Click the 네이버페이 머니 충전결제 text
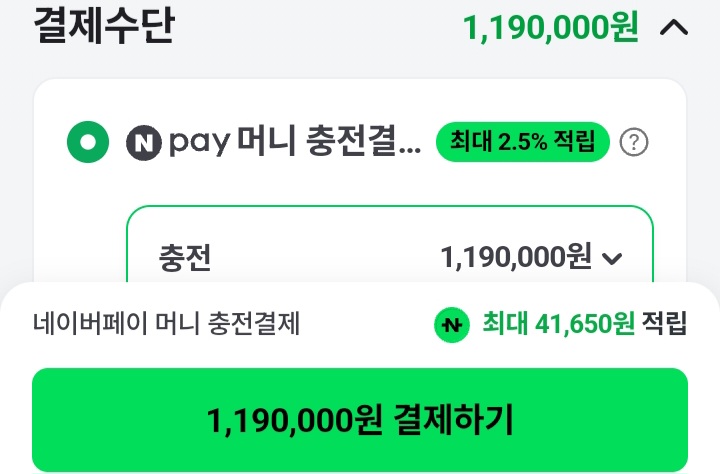Image resolution: width=720 pixels, height=474 pixels. click(x=167, y=323)
